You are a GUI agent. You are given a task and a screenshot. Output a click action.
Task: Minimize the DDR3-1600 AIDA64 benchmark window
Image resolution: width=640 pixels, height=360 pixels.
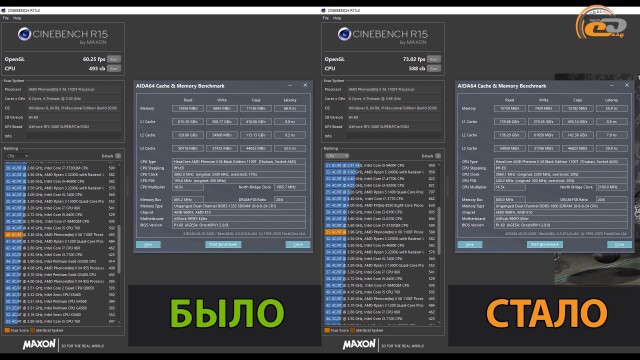tap(612, 86)
